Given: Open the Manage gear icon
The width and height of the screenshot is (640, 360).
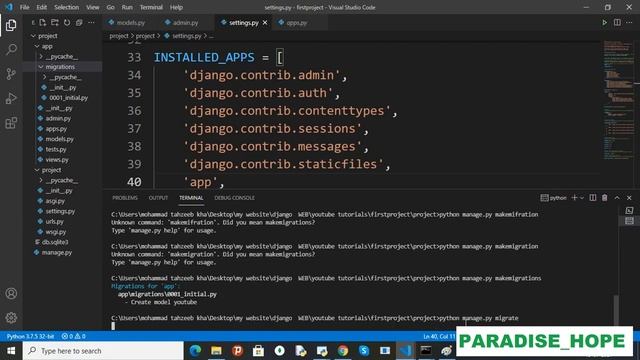Looking at the screenshot, I should (x=11, y=318).
